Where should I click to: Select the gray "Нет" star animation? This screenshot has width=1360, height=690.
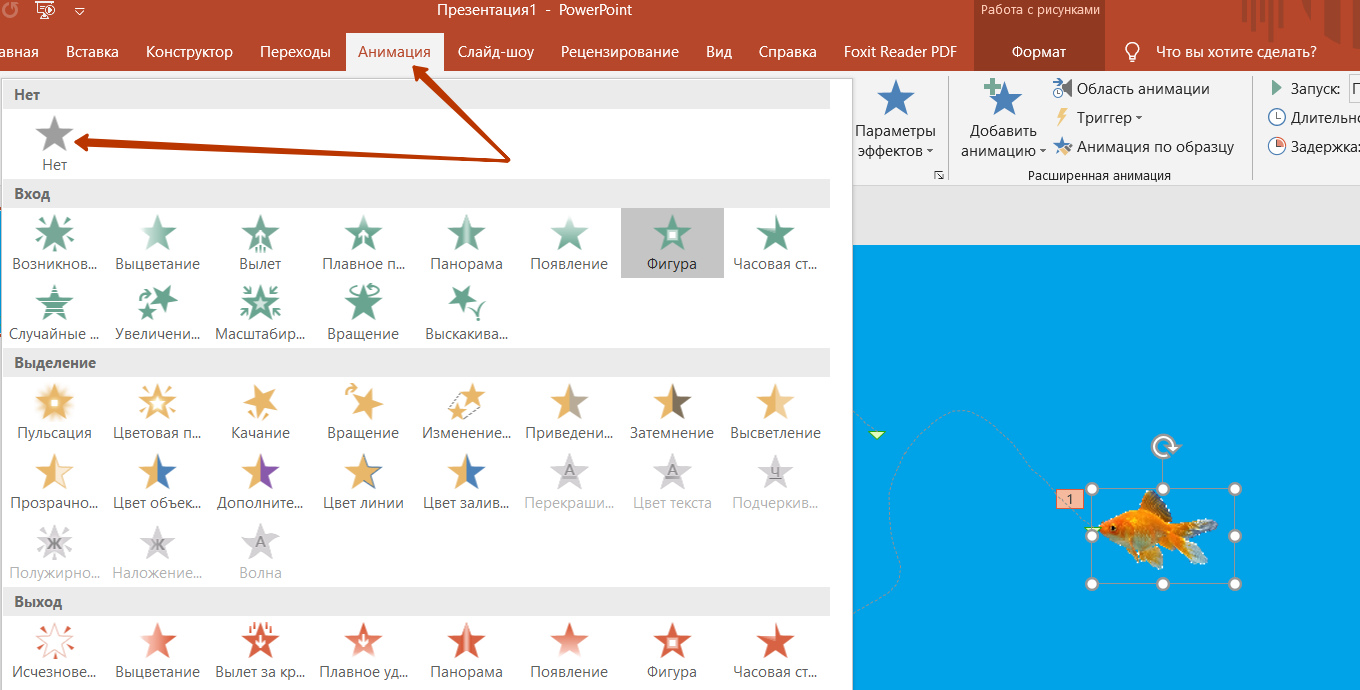[x=55, y=144]
